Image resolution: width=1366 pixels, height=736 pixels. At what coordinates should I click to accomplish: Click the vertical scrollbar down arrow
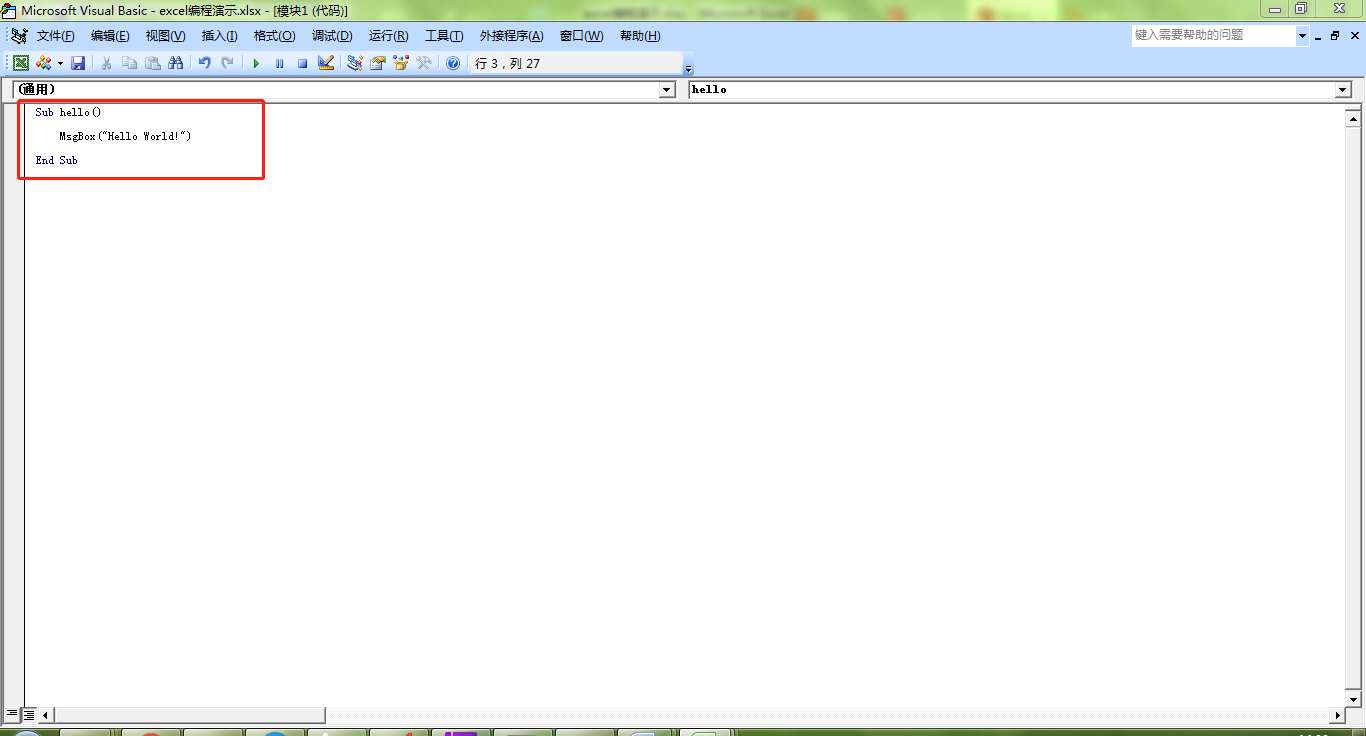1353,699
